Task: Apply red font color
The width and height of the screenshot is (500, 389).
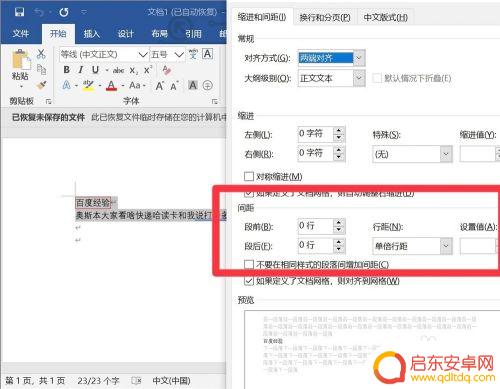Action: [x=112, y=86]
